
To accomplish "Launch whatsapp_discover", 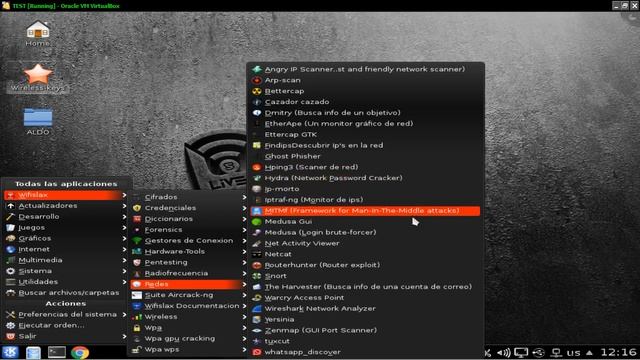I will (x=365, y=352).
